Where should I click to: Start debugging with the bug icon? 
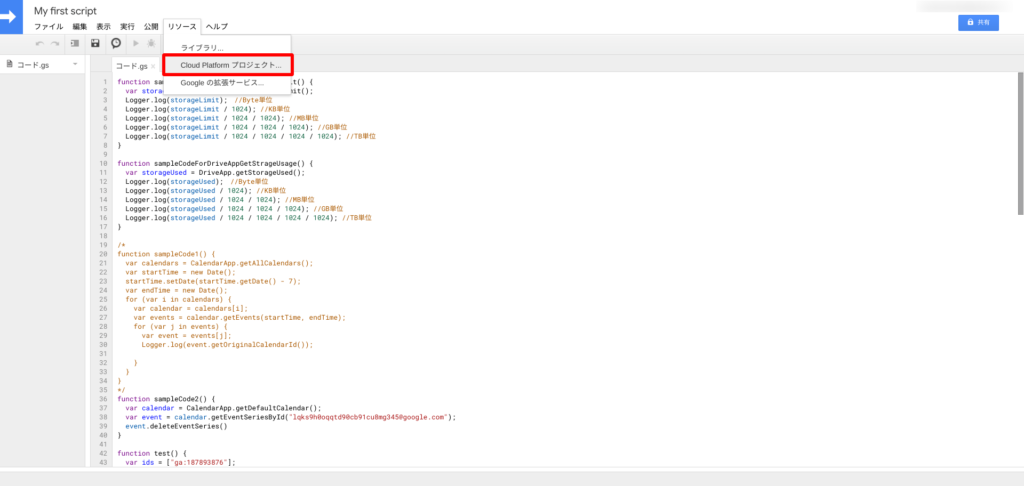pos(151,43)
